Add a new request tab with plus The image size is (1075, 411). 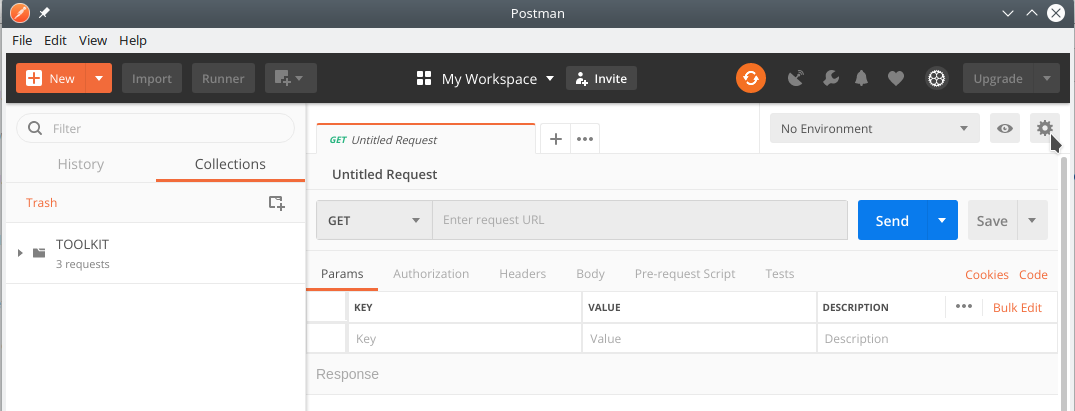[x=556, y=139]
